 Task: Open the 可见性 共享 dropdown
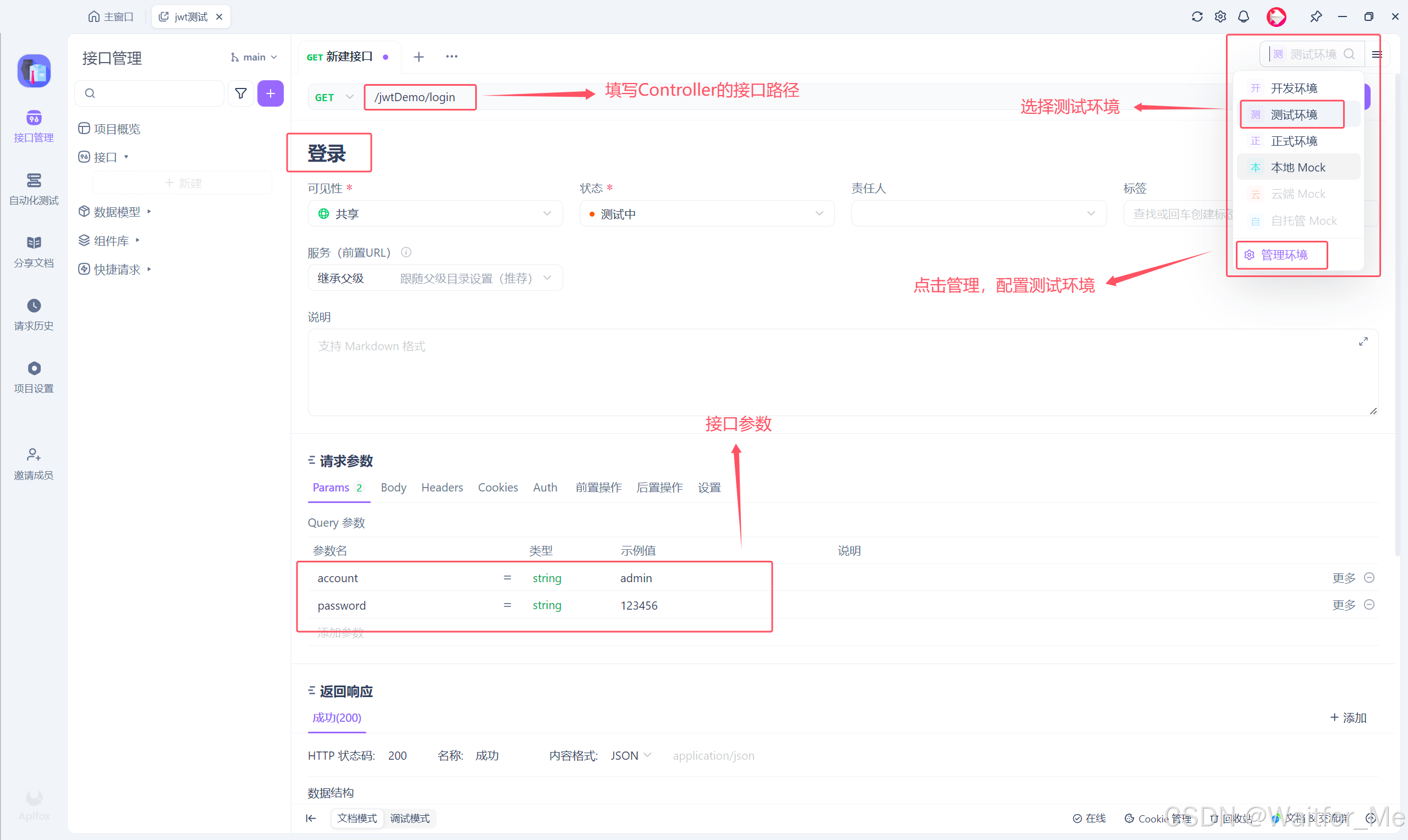coord(436,214)
